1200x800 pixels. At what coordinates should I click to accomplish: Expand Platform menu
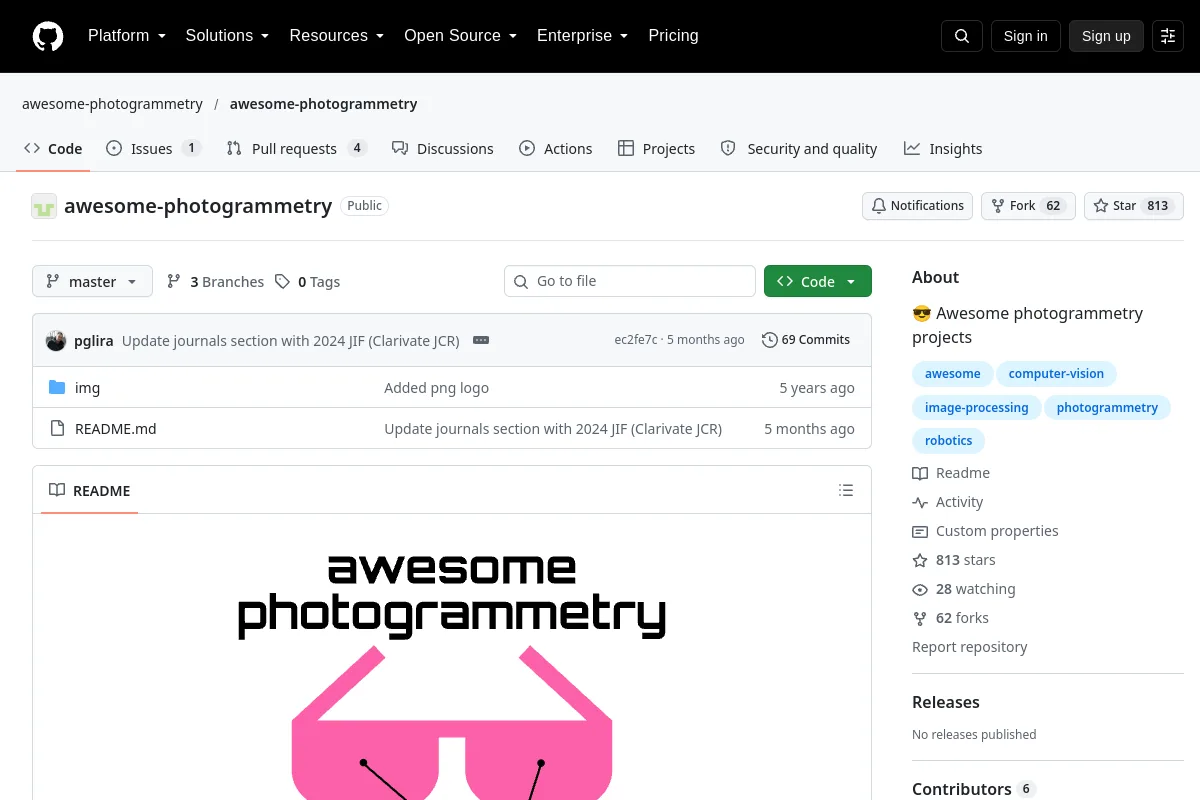point(126,36)
